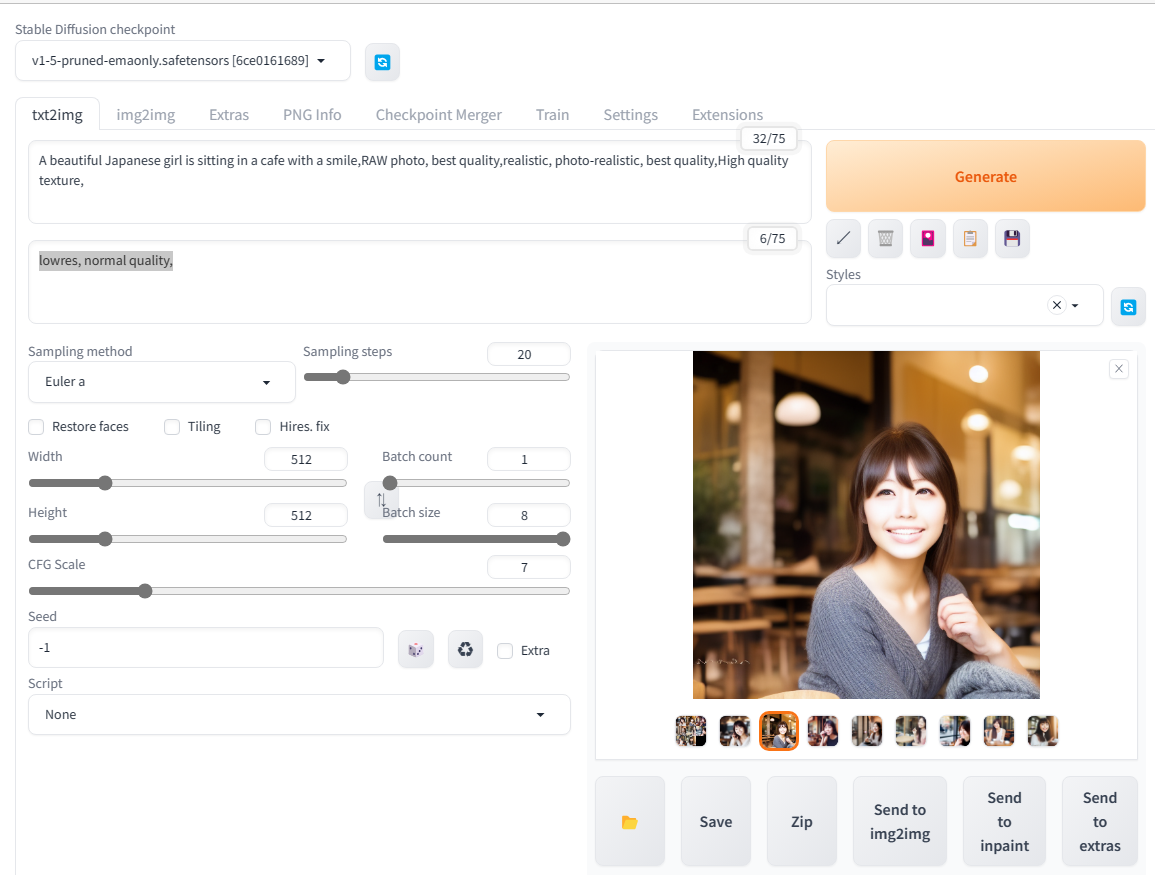Viewport: 1155px width, 875px height.
Task: Open the output folder with the folder icon
Action: [630, 822]
